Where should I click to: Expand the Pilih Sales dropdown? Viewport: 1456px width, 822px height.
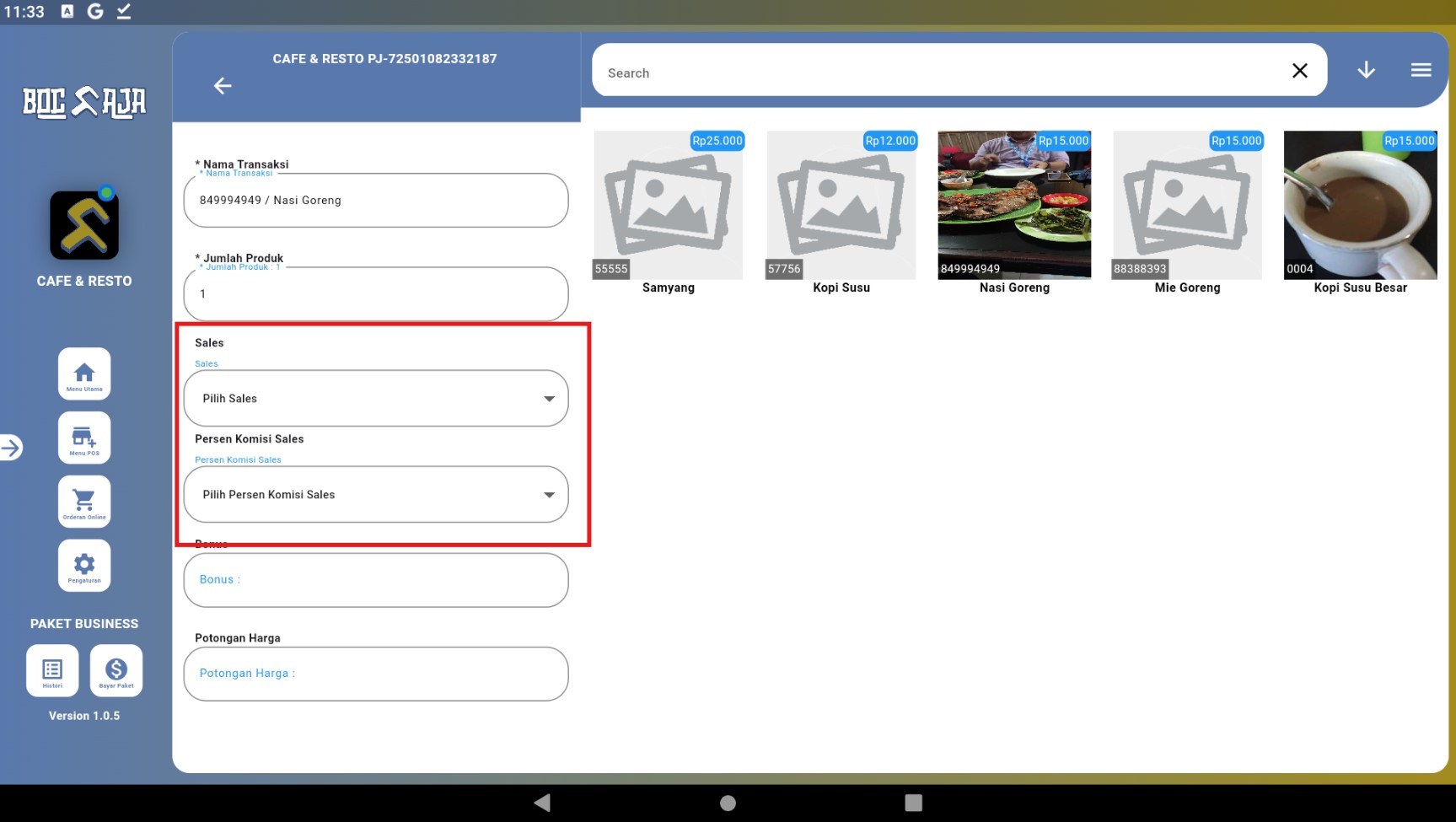coord(376,398)
